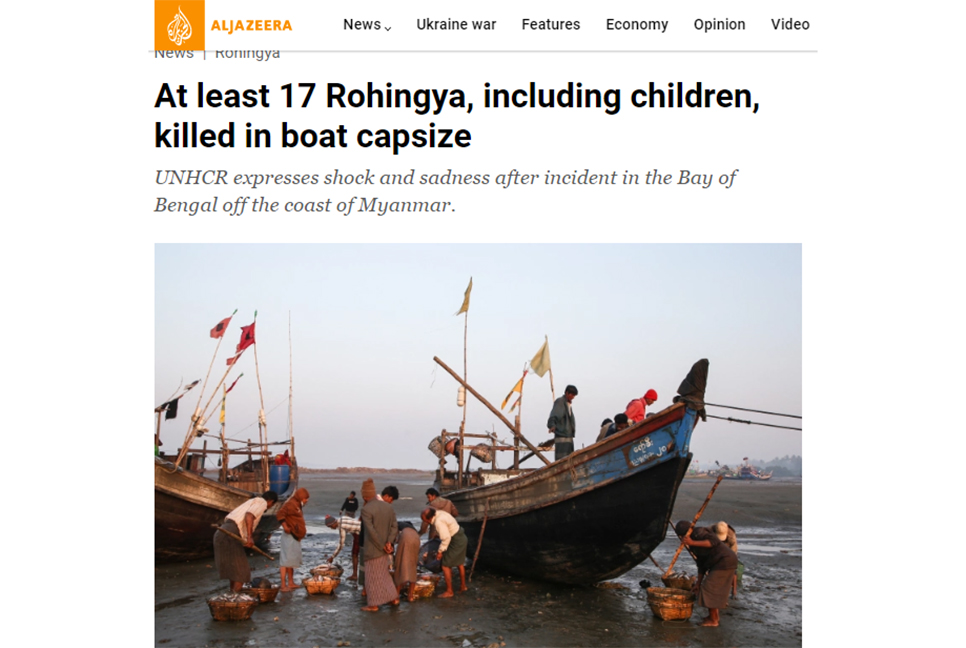The image size is (966, 648).
Task: Switch to the Video section
Action: coord(790,25)
